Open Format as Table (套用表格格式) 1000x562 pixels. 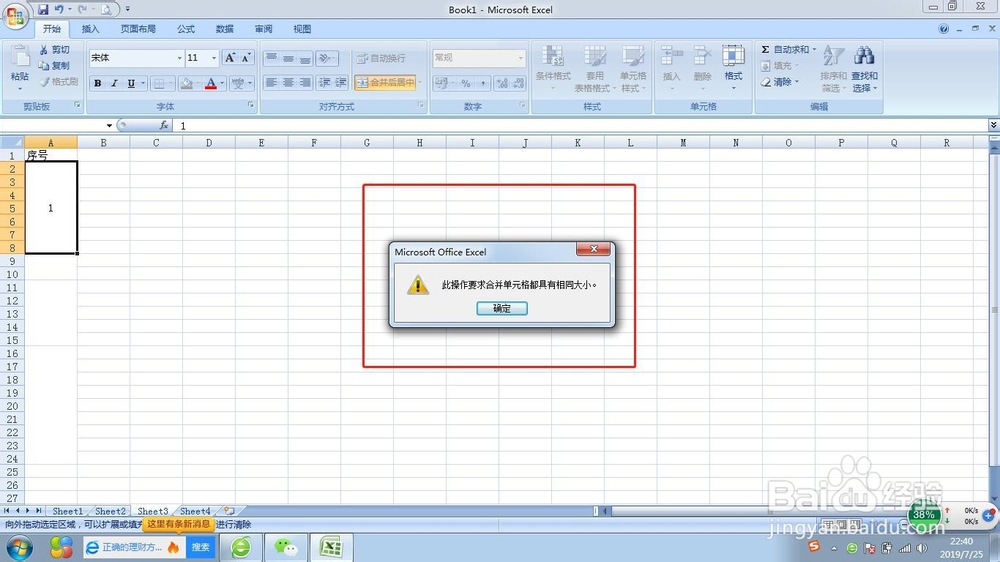click(594, 67)
